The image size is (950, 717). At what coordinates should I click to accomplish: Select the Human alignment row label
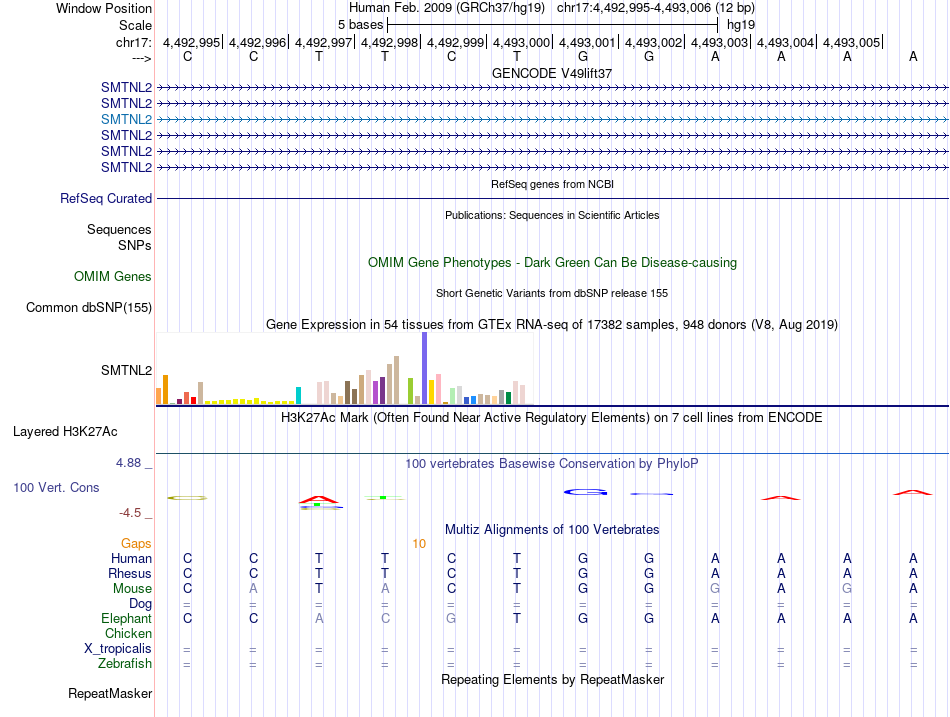[131, 558]
